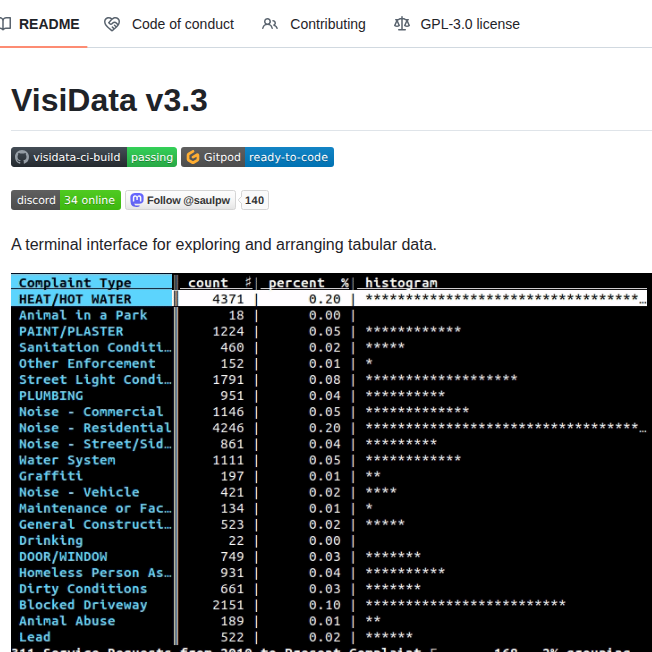Switch to the Contributing tab
Viewport: 652px width, 652px height.
[314, 24]
